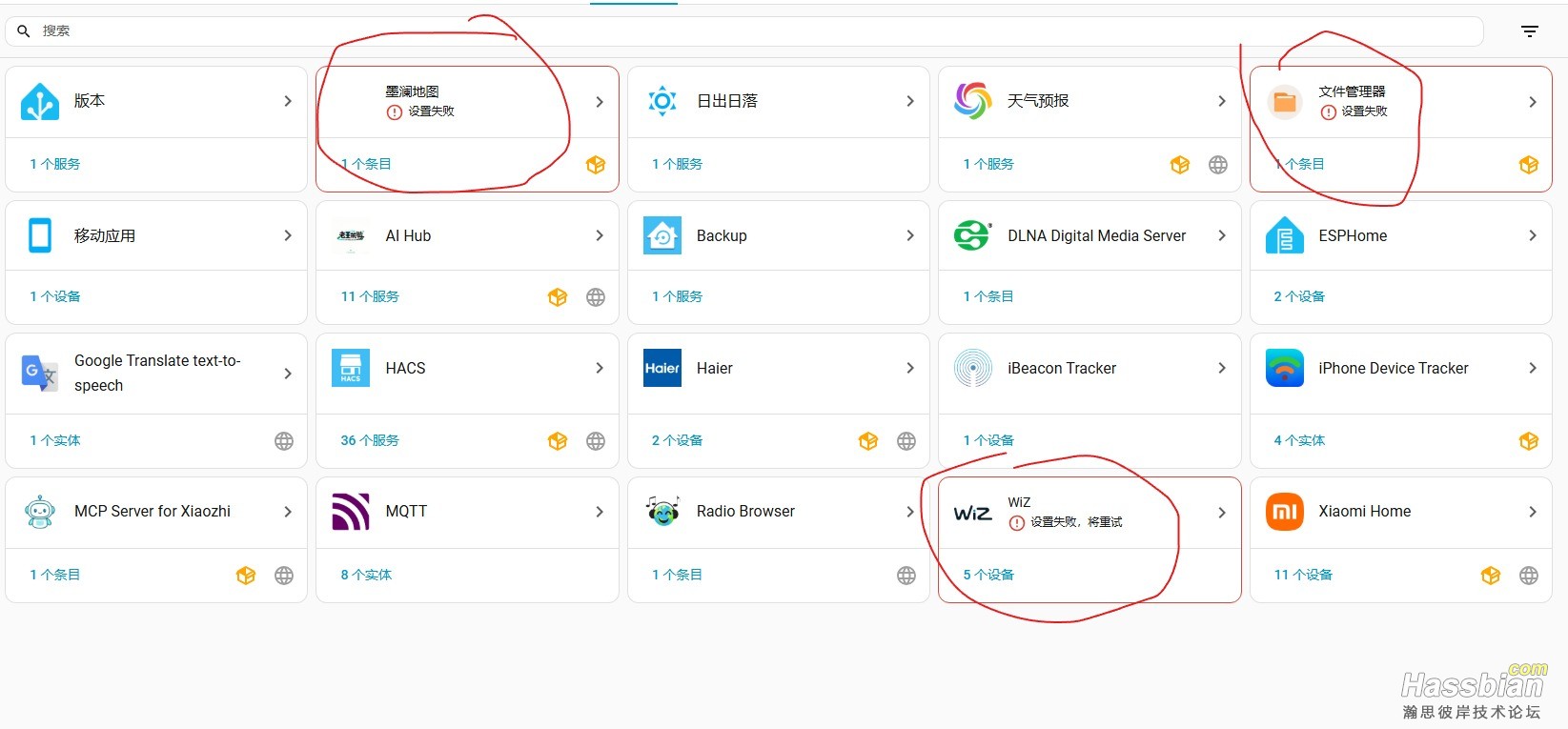The width and height of the screenshot is (1568, 729).
Task: Expand the DLNA Digital Media Server chevron
Action: (1222, 235)
